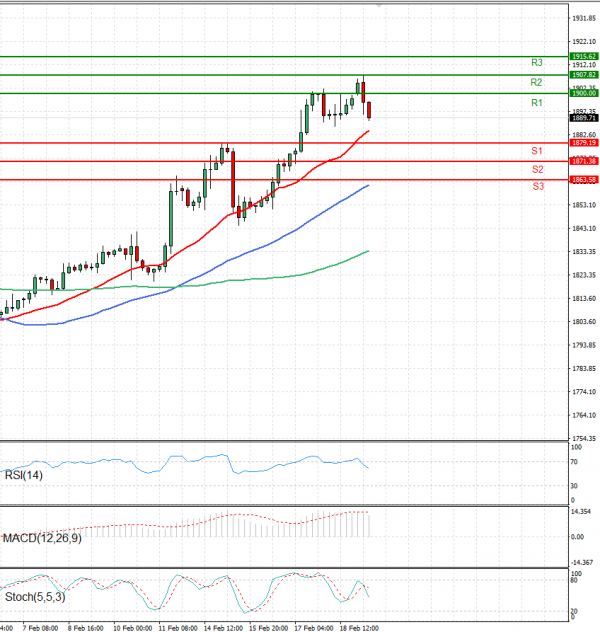This screenshot has width=600, height=632.
Task: Click the green moving average line
Action: [x=300, y=272]
